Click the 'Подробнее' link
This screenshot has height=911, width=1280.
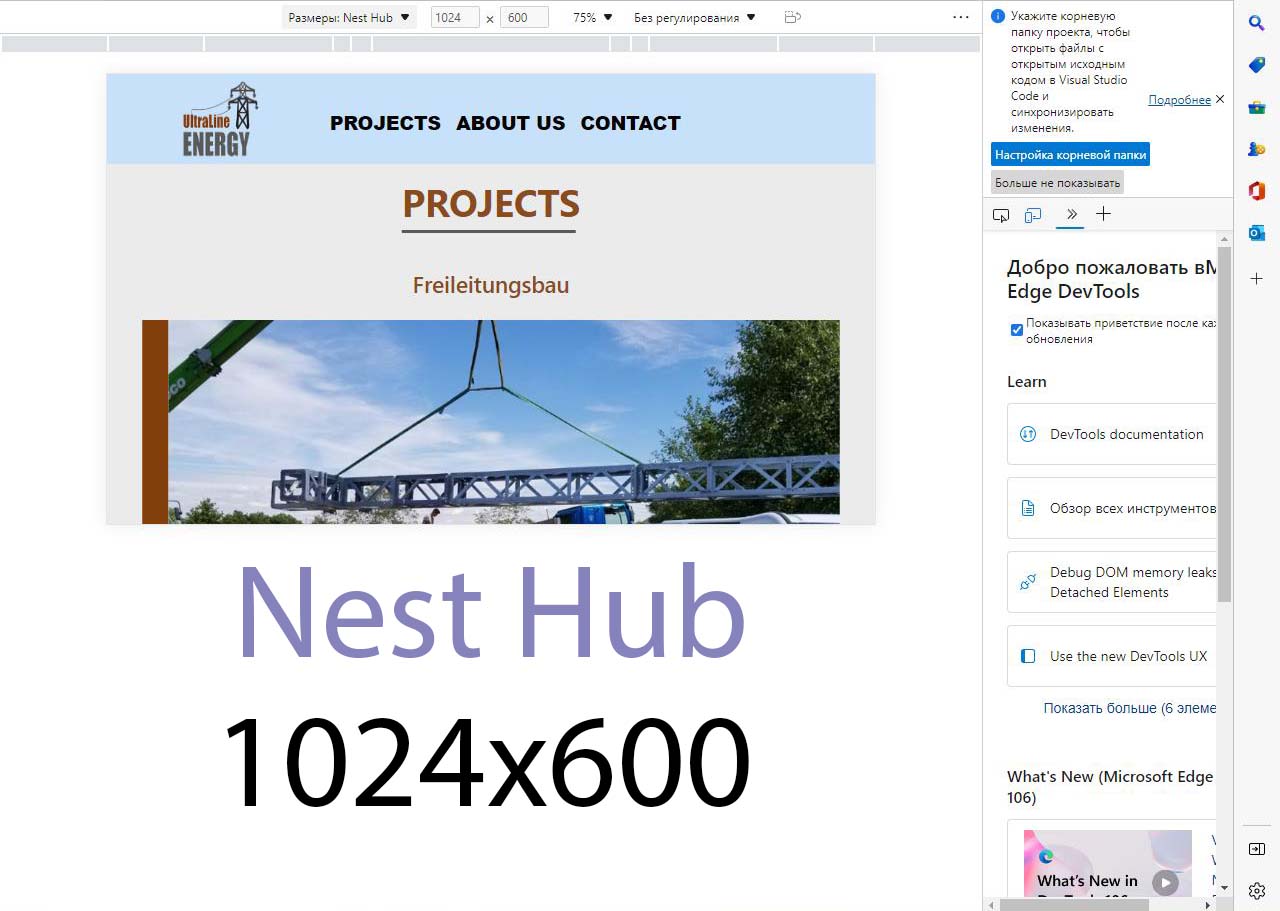(1179, 100)
